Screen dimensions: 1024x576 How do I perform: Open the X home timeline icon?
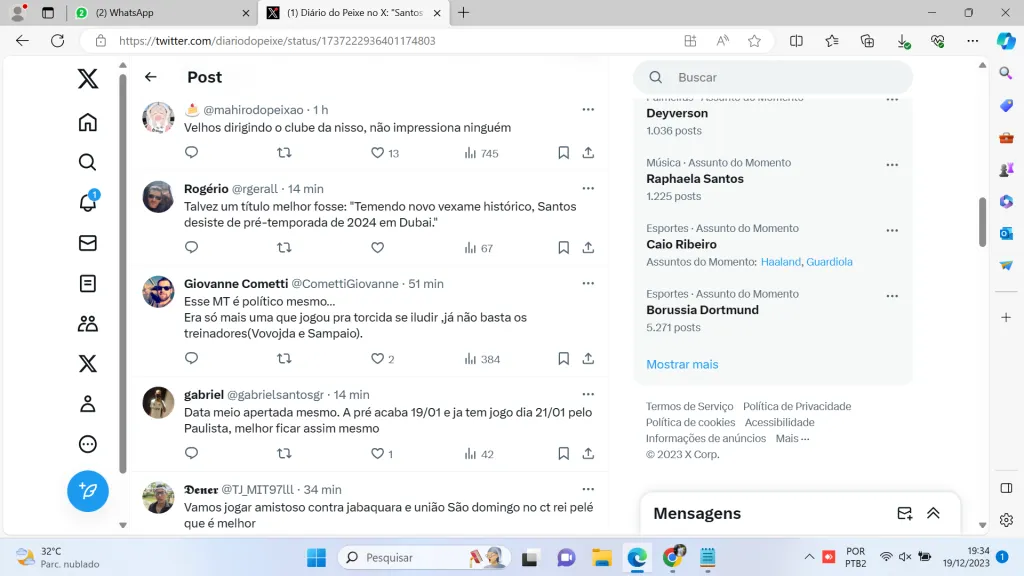tap(88, 122)
